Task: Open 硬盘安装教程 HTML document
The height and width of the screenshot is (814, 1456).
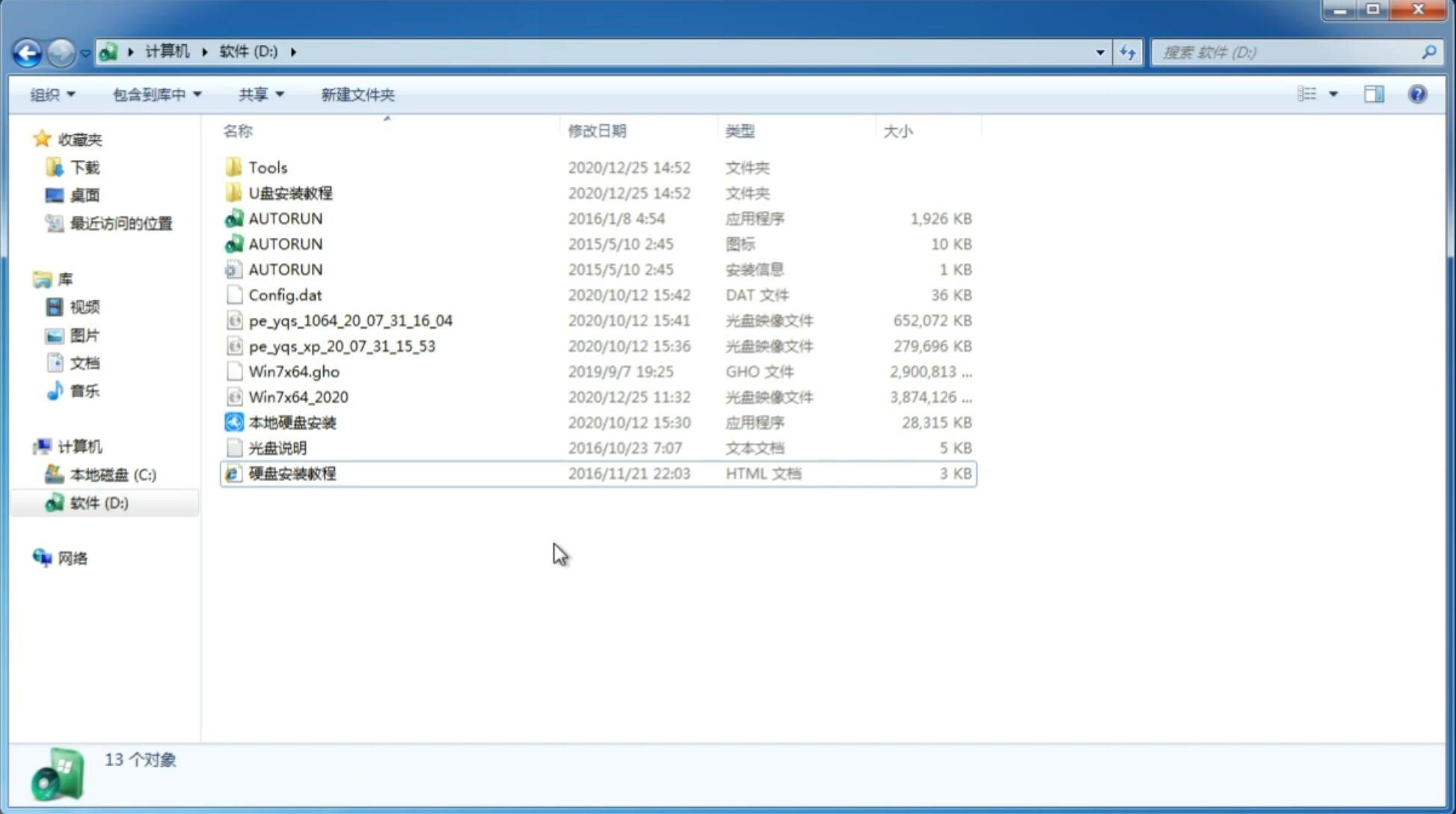Action: [292, 473]
